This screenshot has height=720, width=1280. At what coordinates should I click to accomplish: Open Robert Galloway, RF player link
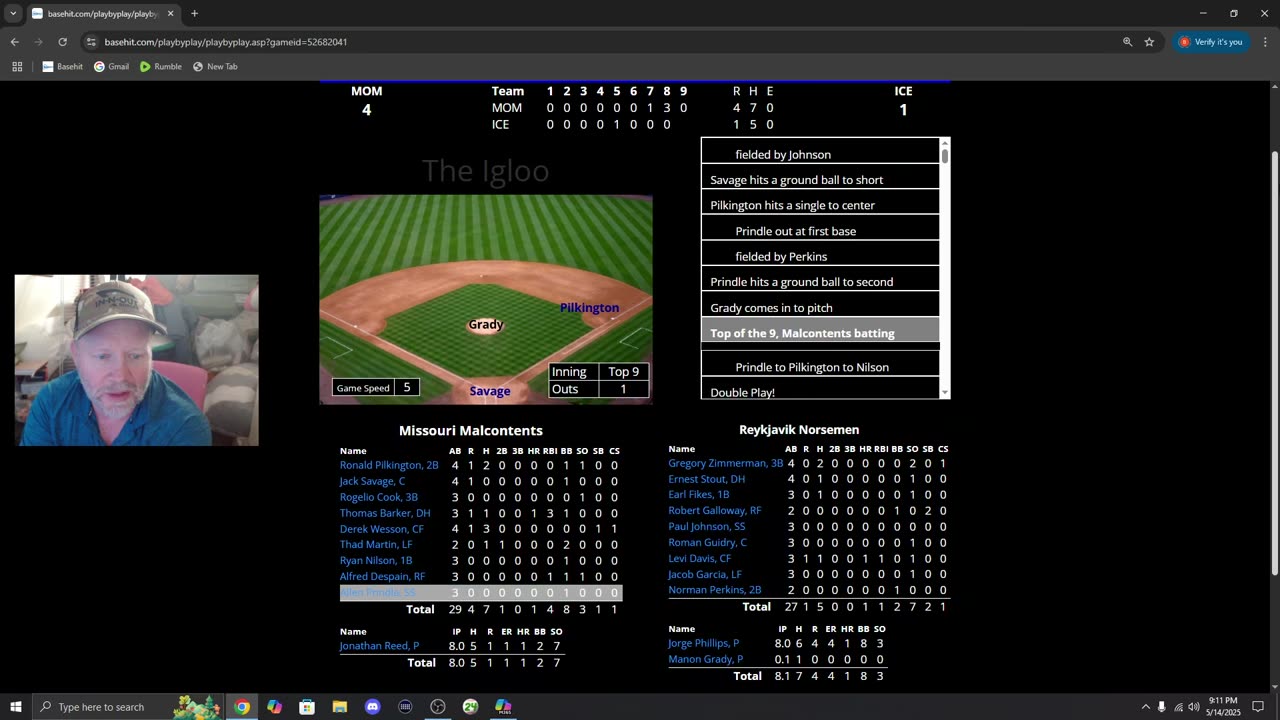click(x=715, y=511)
